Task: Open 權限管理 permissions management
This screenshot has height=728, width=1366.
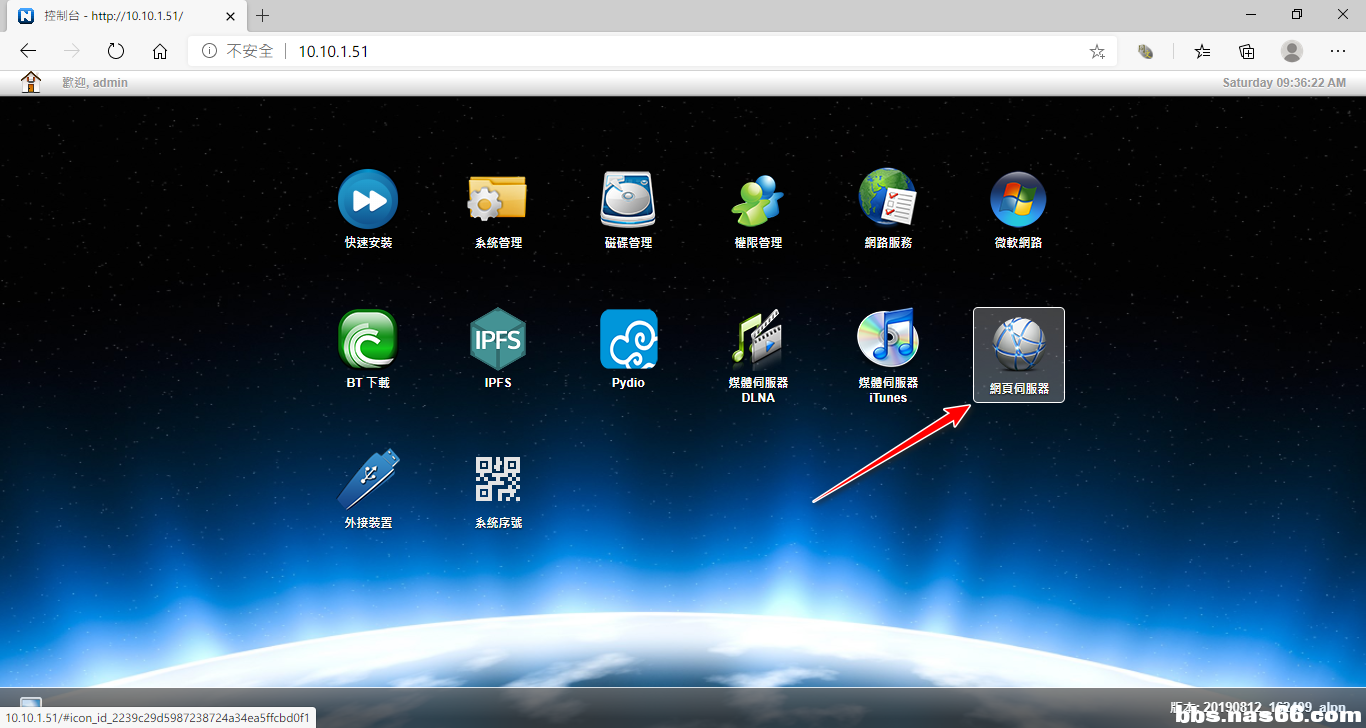Action: pyautogui.click(x=758, y=209)
